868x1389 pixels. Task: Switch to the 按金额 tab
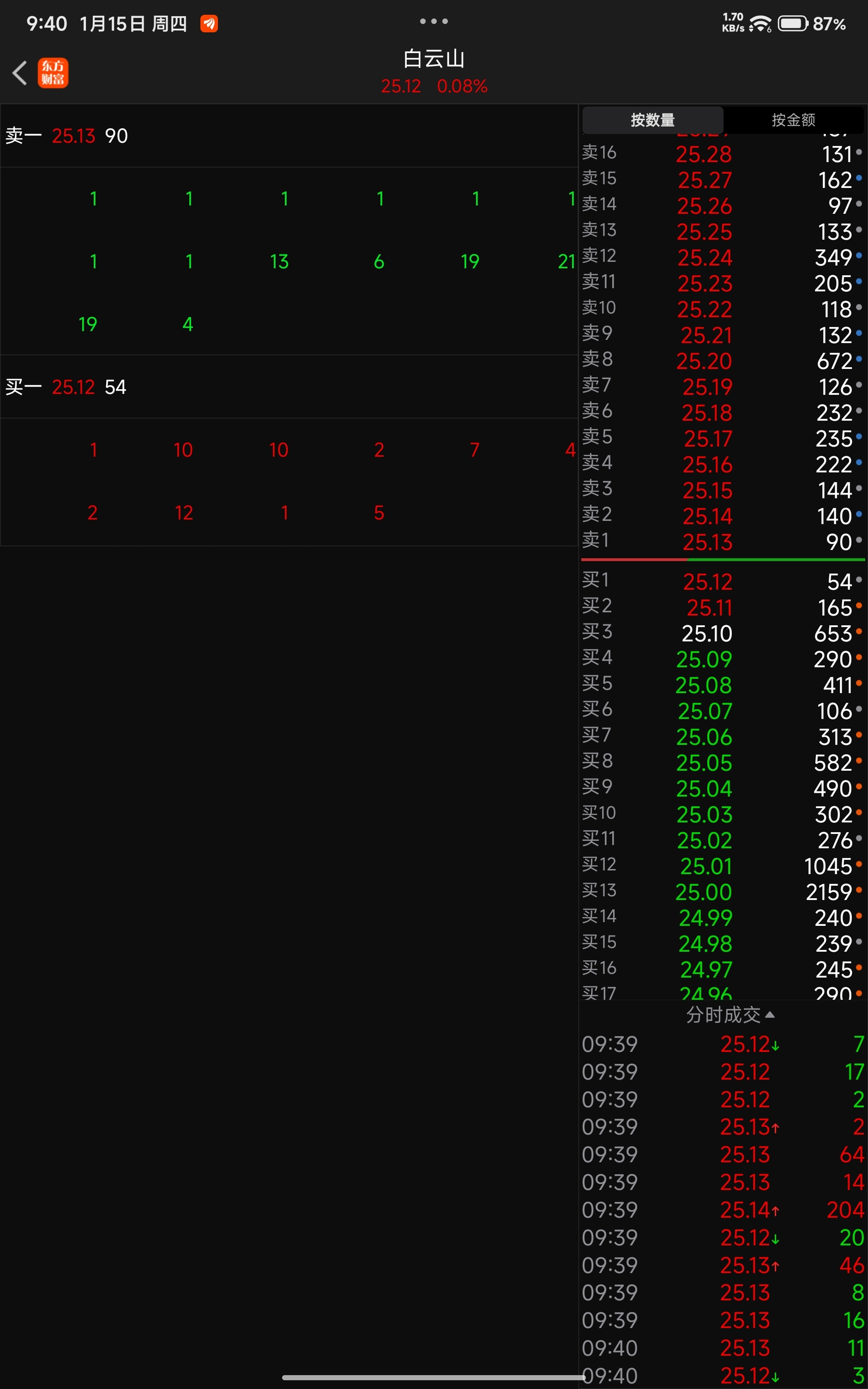click(793, 120)
